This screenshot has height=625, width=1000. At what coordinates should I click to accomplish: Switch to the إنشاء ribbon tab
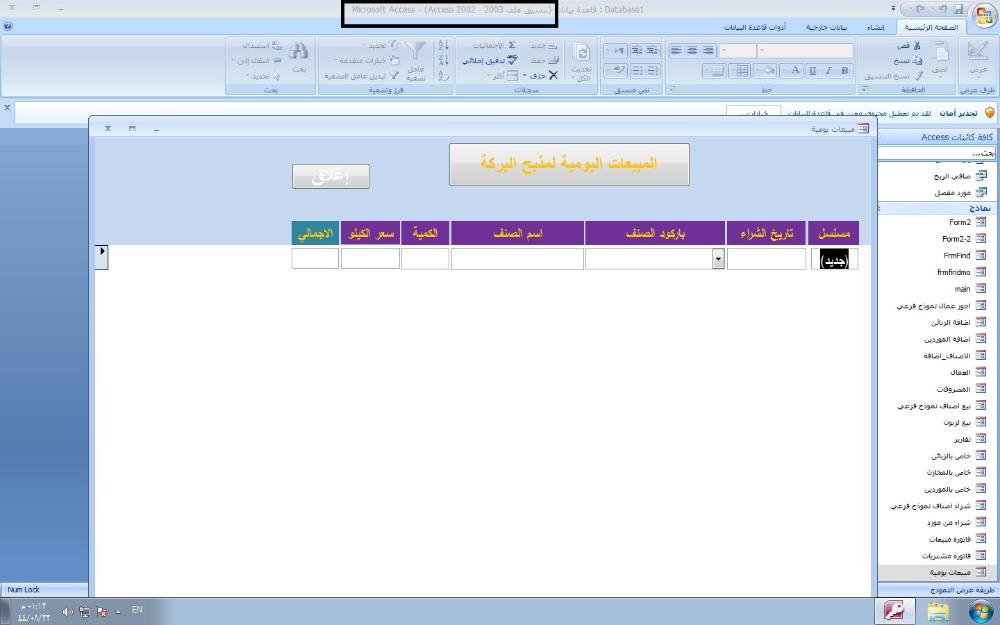point(874,27)
